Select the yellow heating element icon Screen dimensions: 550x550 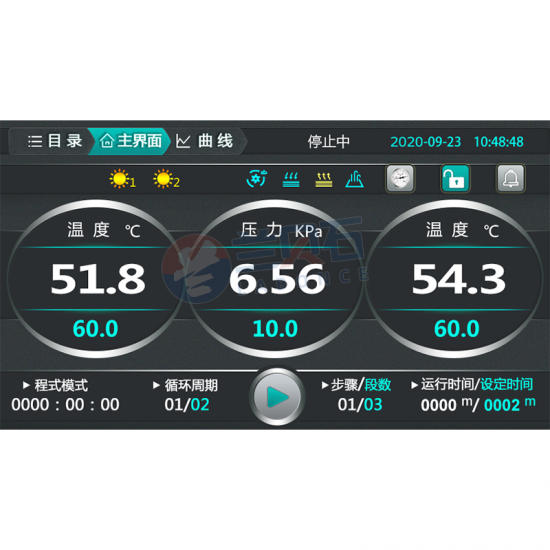(324, 179)
